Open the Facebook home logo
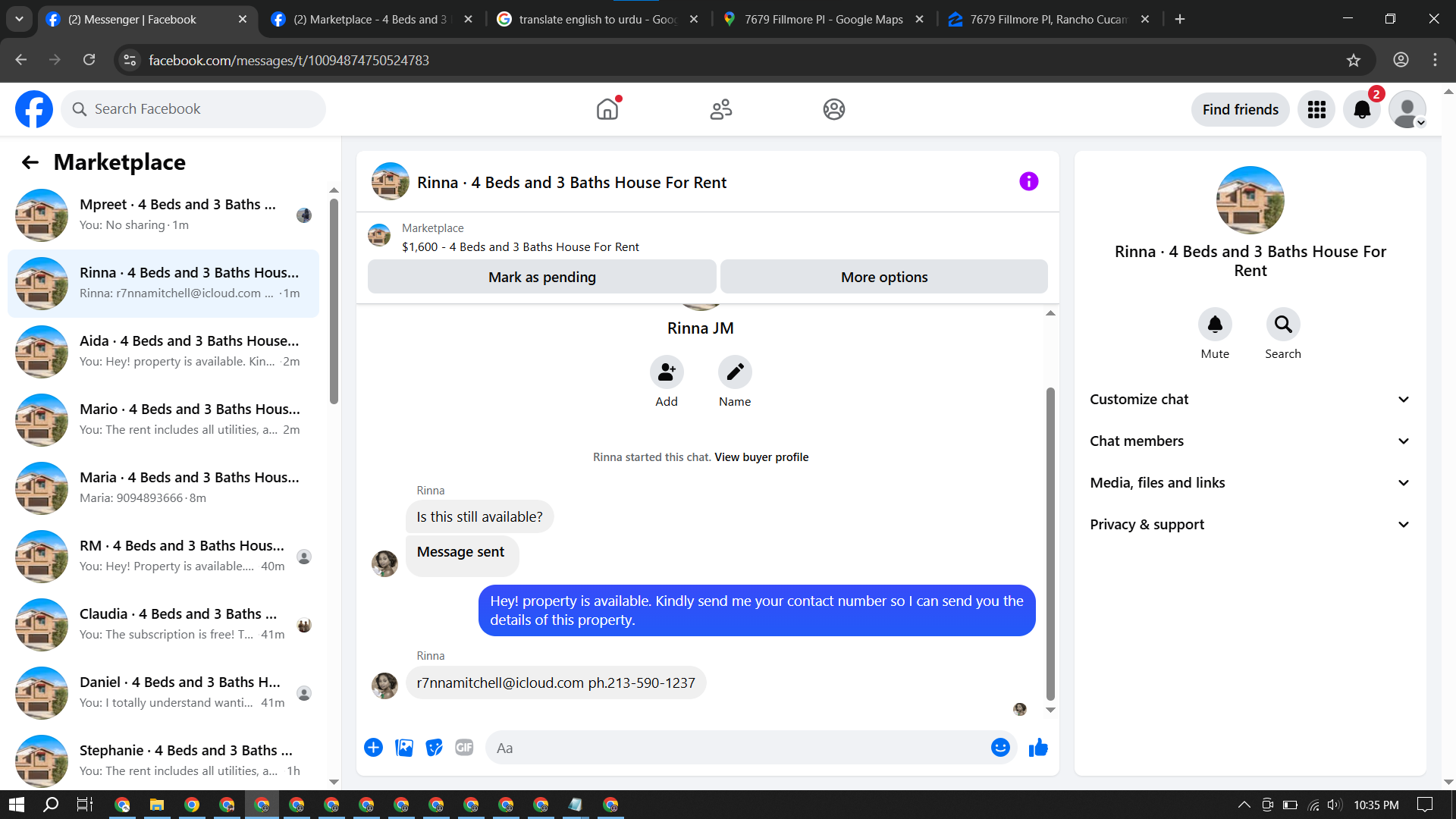Screen dimensions: 1456x819 (x=34, y=109)
